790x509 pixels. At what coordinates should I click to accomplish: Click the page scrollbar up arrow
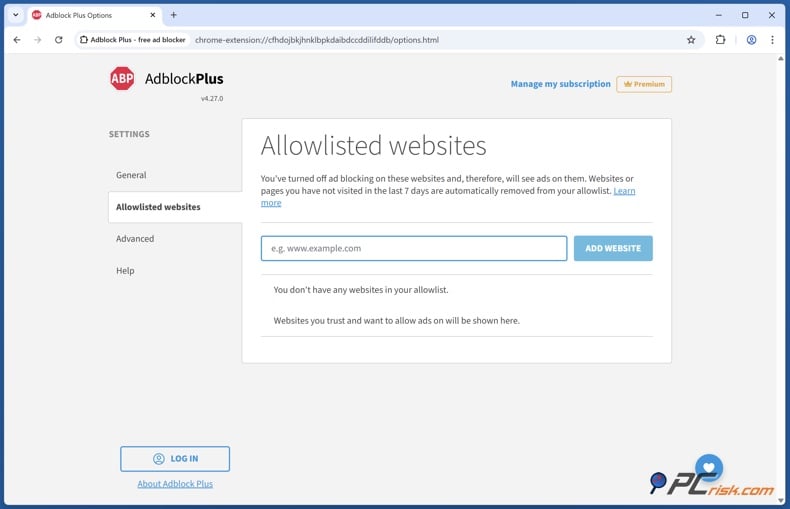coord(781,58)
